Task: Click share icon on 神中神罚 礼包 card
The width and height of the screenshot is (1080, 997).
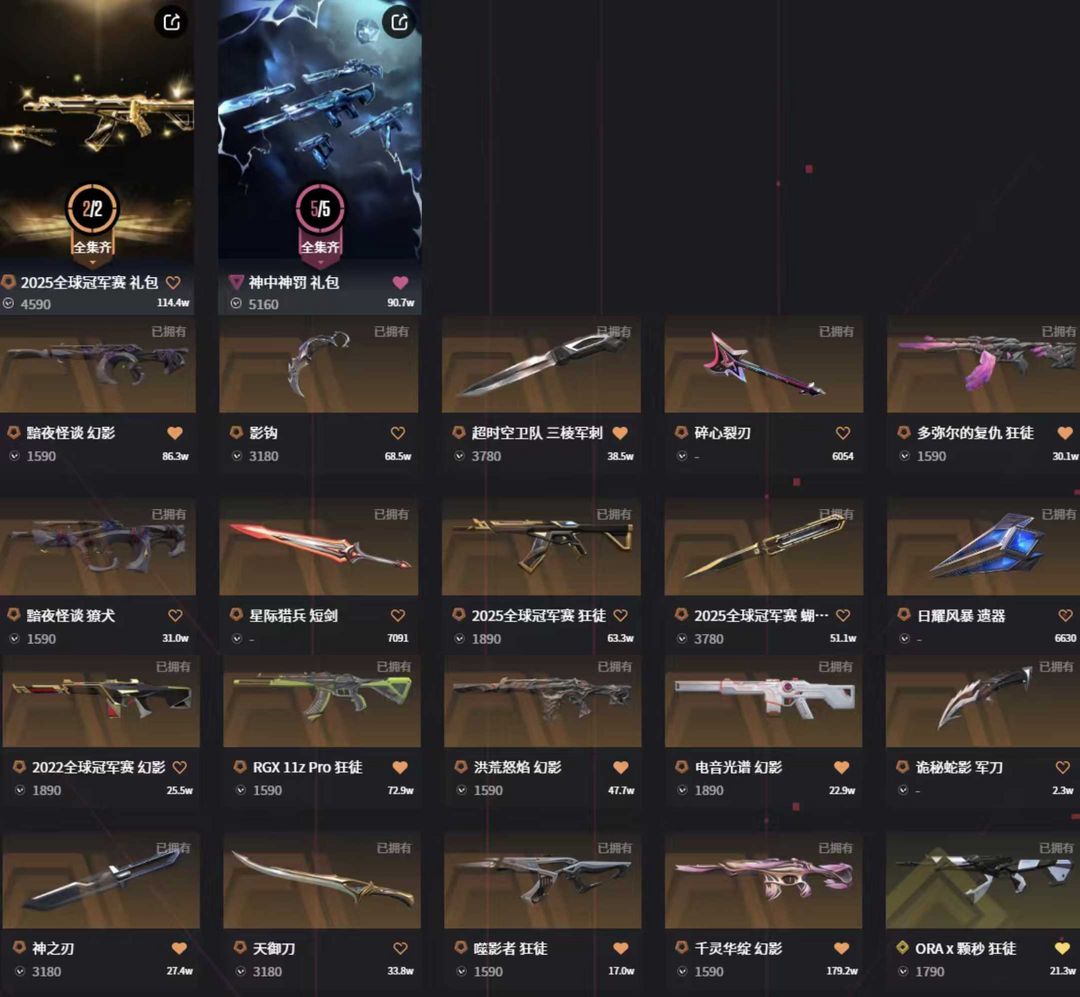Action: (x=399, y=22)
